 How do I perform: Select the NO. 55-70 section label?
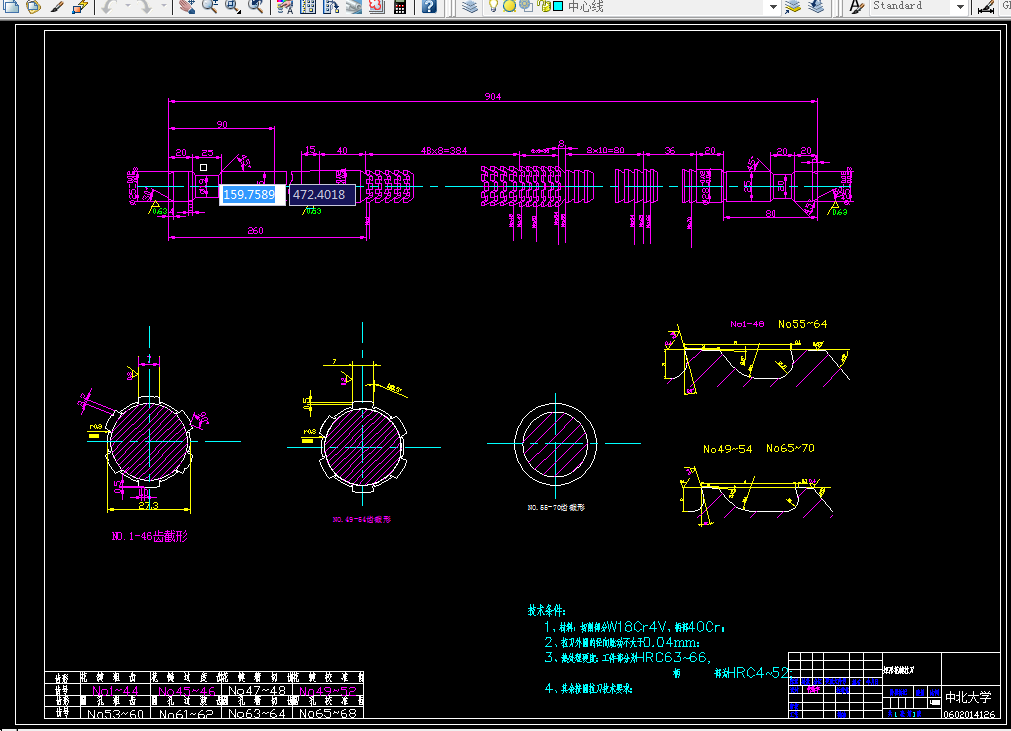[556, 507]
